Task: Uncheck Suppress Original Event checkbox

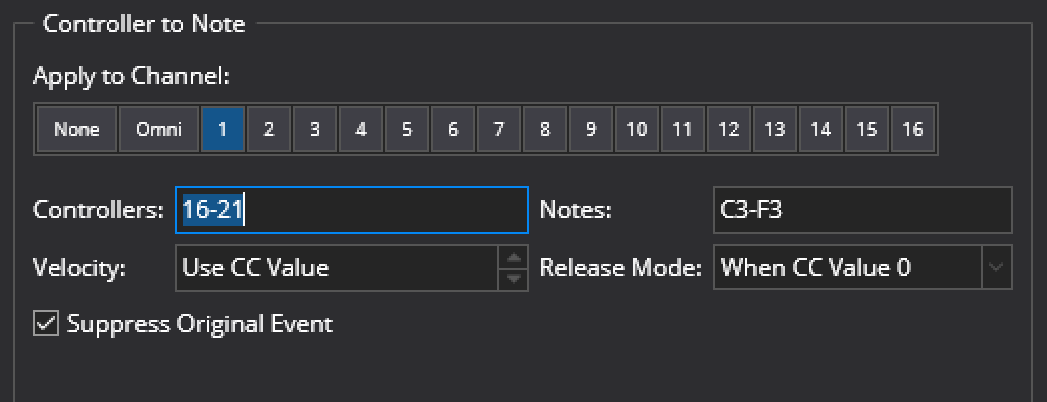Action: coord(46,324)
